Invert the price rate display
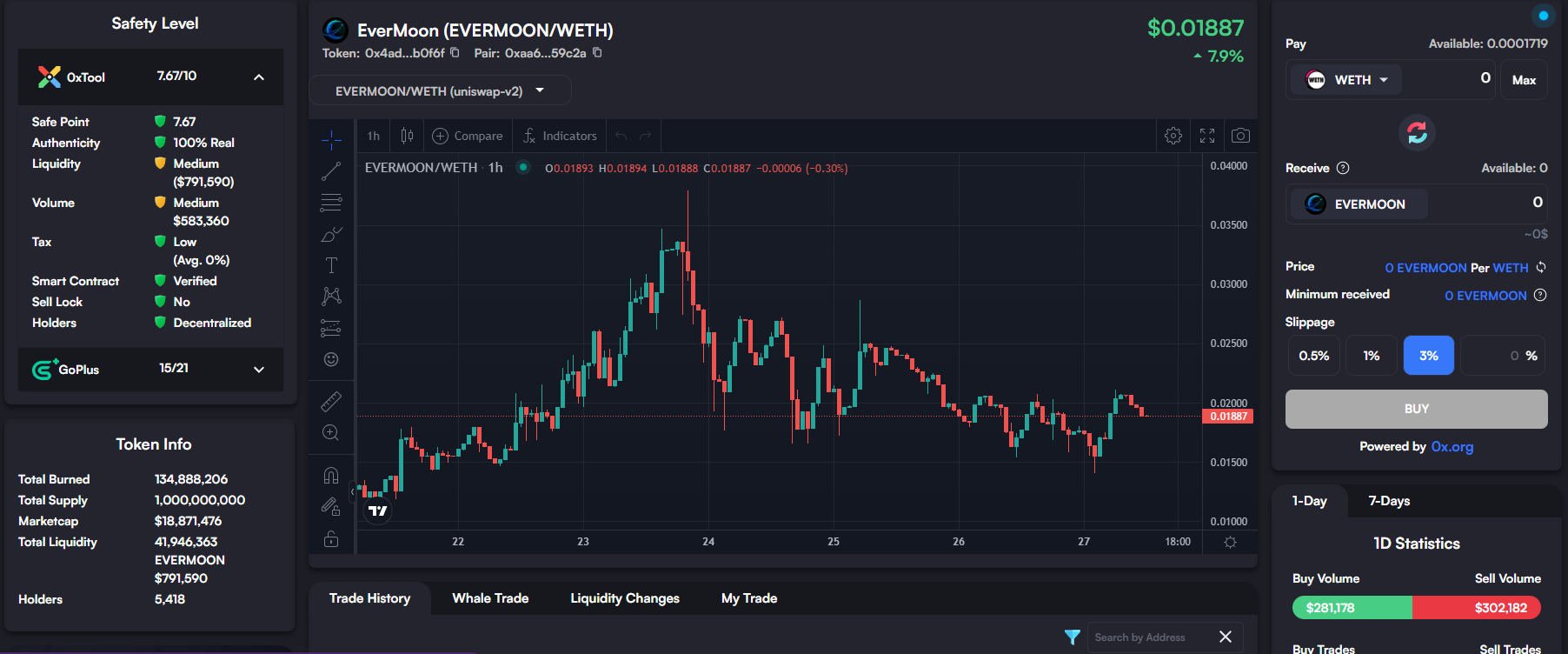The image size is (1568, 654). pos(1541,267)
